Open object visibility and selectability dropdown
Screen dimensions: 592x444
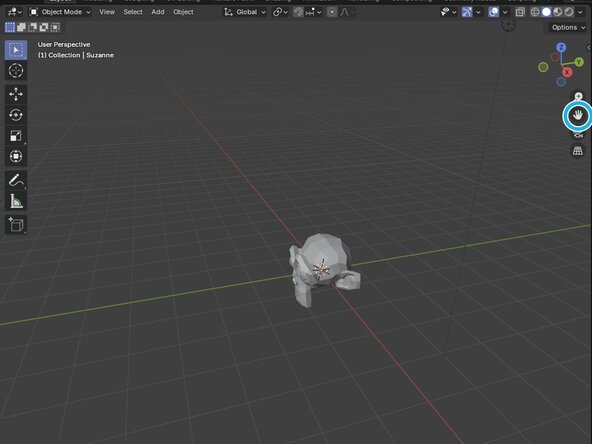pyautogui.click(x=448, y=12)
